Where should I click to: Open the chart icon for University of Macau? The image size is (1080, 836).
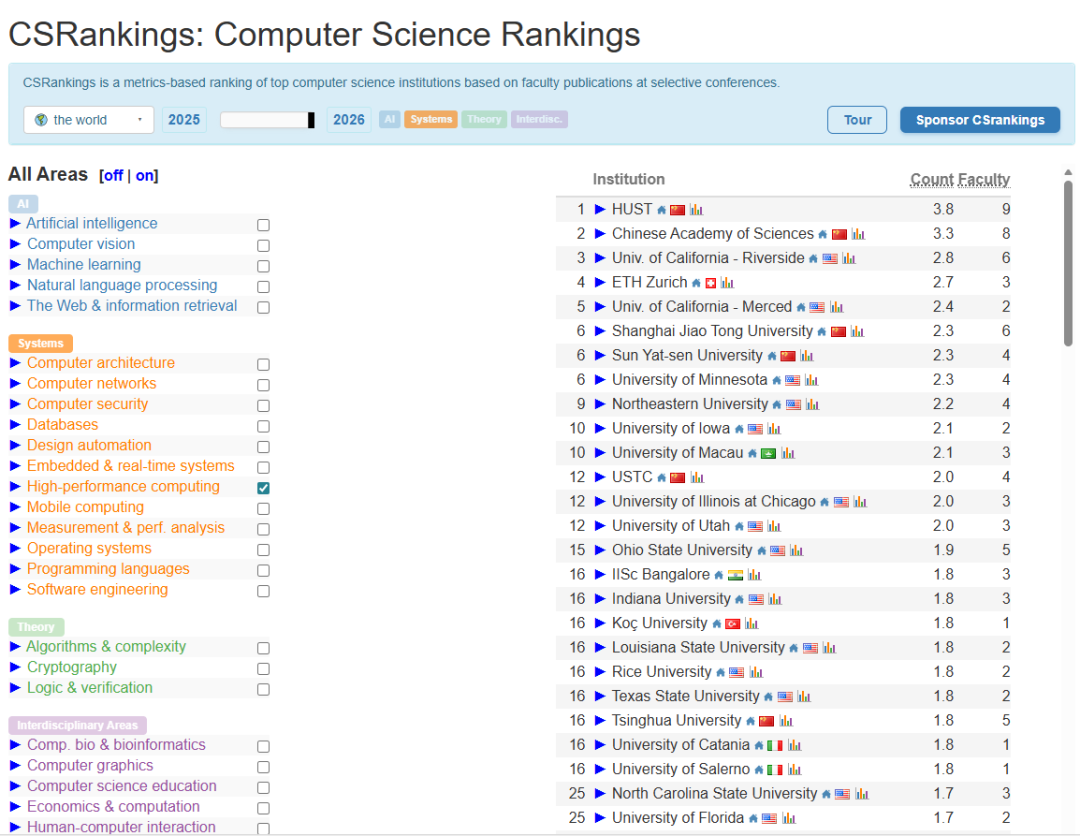tap(788, 453)
